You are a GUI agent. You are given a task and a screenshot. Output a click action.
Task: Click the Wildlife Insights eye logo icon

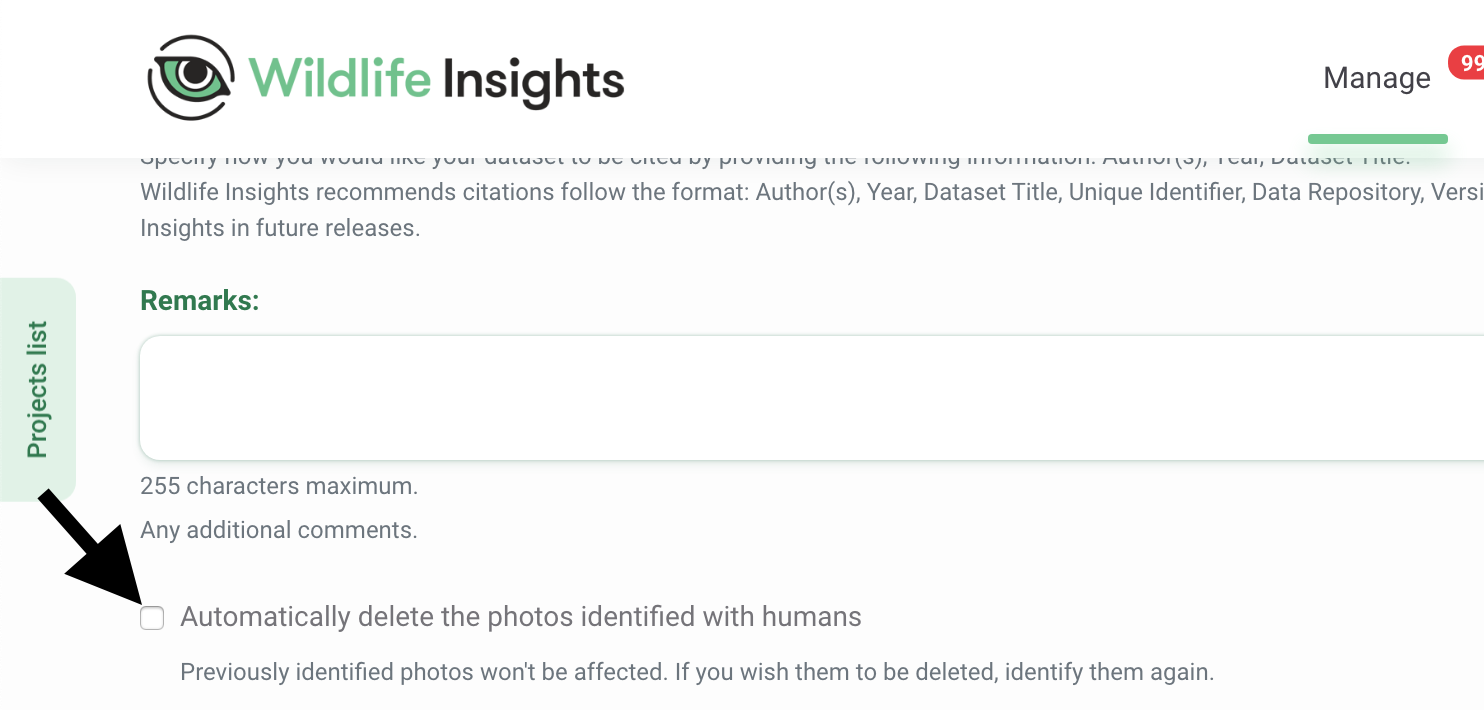pos(191,77)
